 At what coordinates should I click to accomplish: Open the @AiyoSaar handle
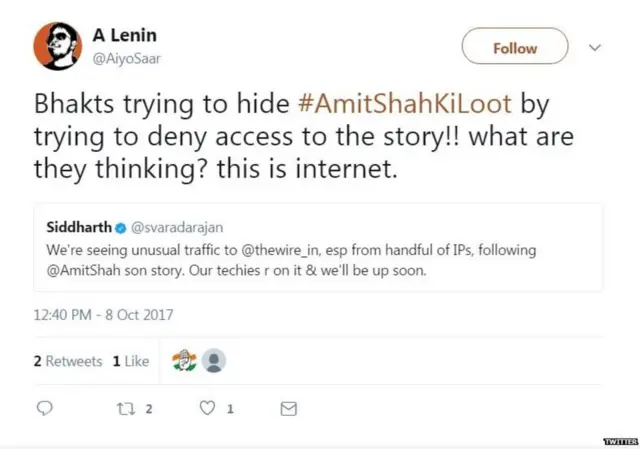point(127,58)
